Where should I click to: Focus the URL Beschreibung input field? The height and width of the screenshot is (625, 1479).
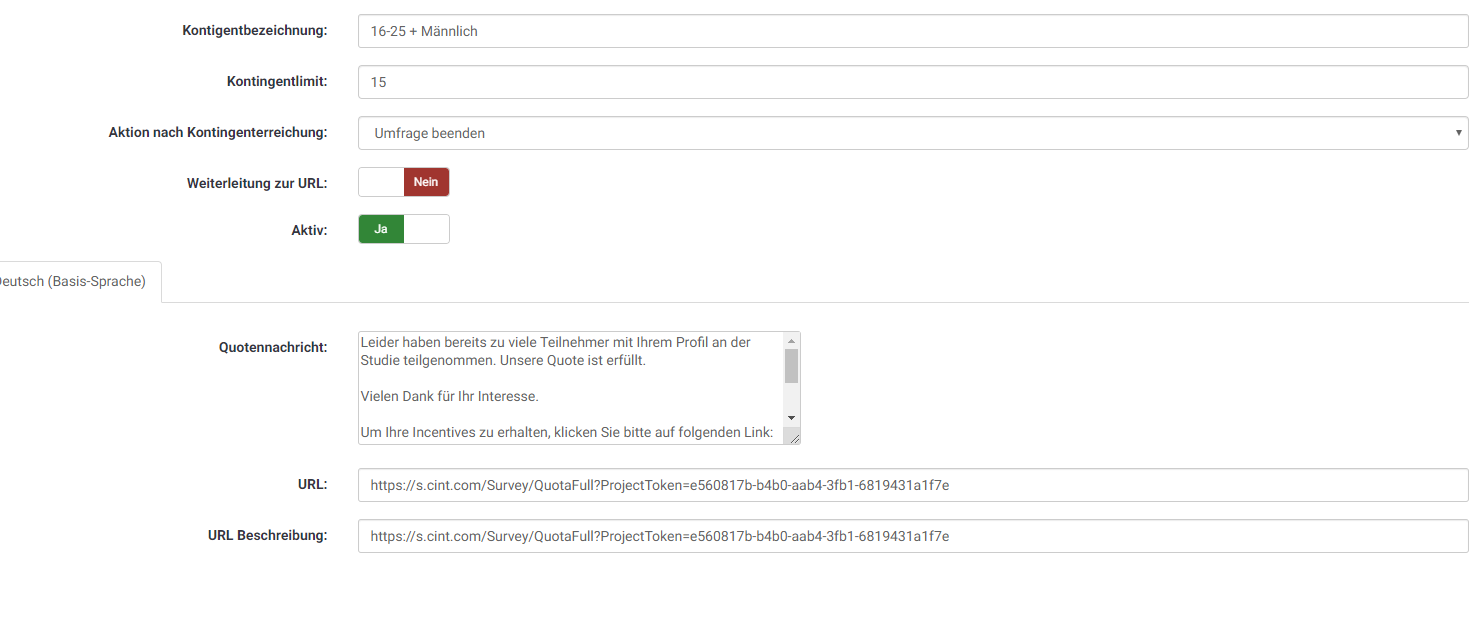[x=912, y=536]
